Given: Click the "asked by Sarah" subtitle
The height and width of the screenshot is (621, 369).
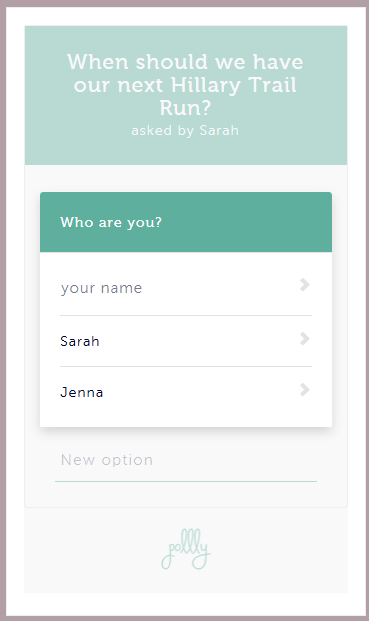Looking at the screenshot, I should point(185,130).
